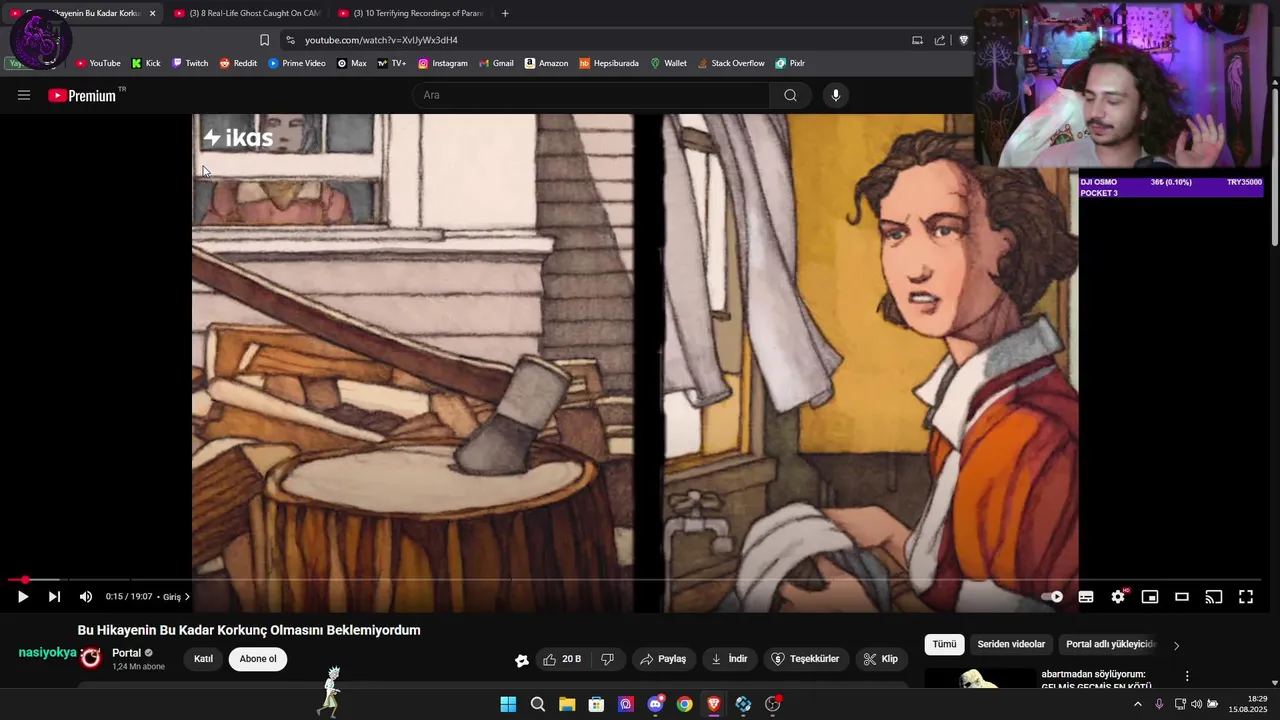The height and width of the screenshot is (720, 1280).
Task: Mute the video volume speaker
Action: click(x=86, y=597)
